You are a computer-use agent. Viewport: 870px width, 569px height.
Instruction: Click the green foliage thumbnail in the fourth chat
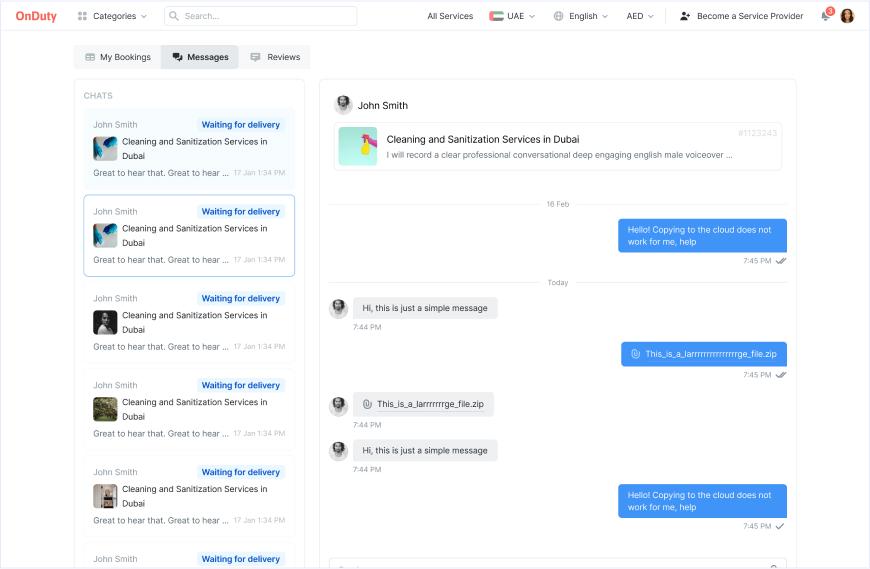click(105, 409)
